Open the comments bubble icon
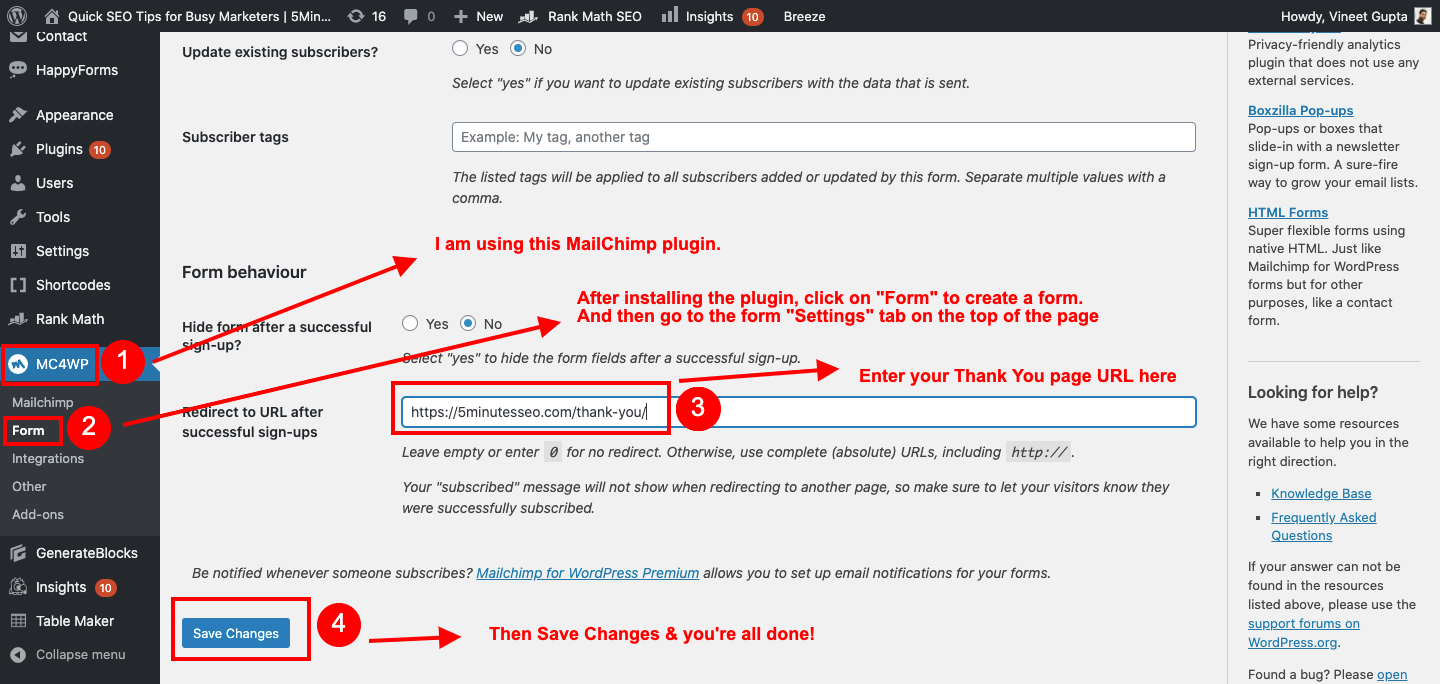Image resolution: width=1440 pixels, height=684 pixels. tap(410, 16)
